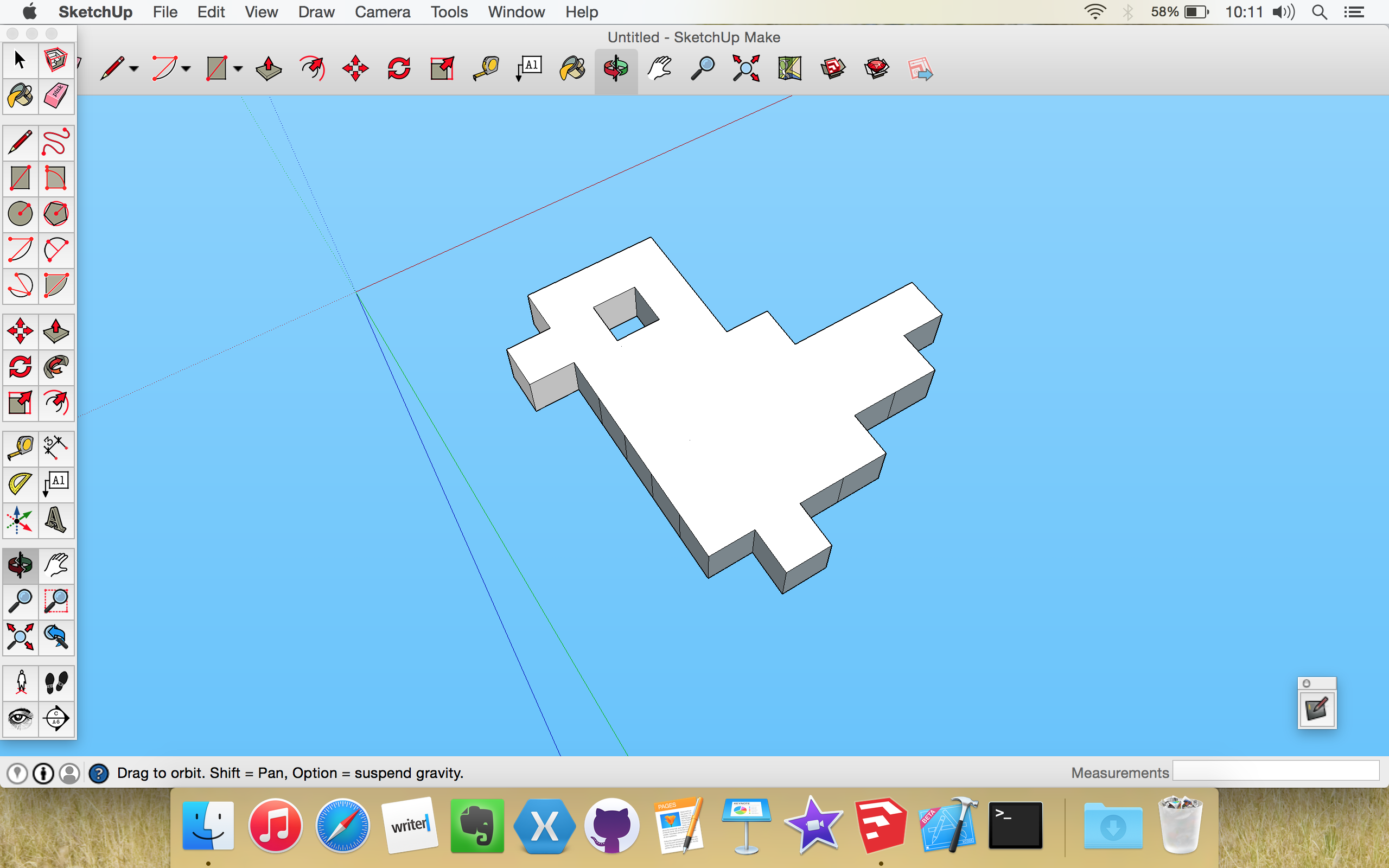This screenshot has width=1389, height=868.
Task: Click the Measurements input box
Action: coord(1276,771)
